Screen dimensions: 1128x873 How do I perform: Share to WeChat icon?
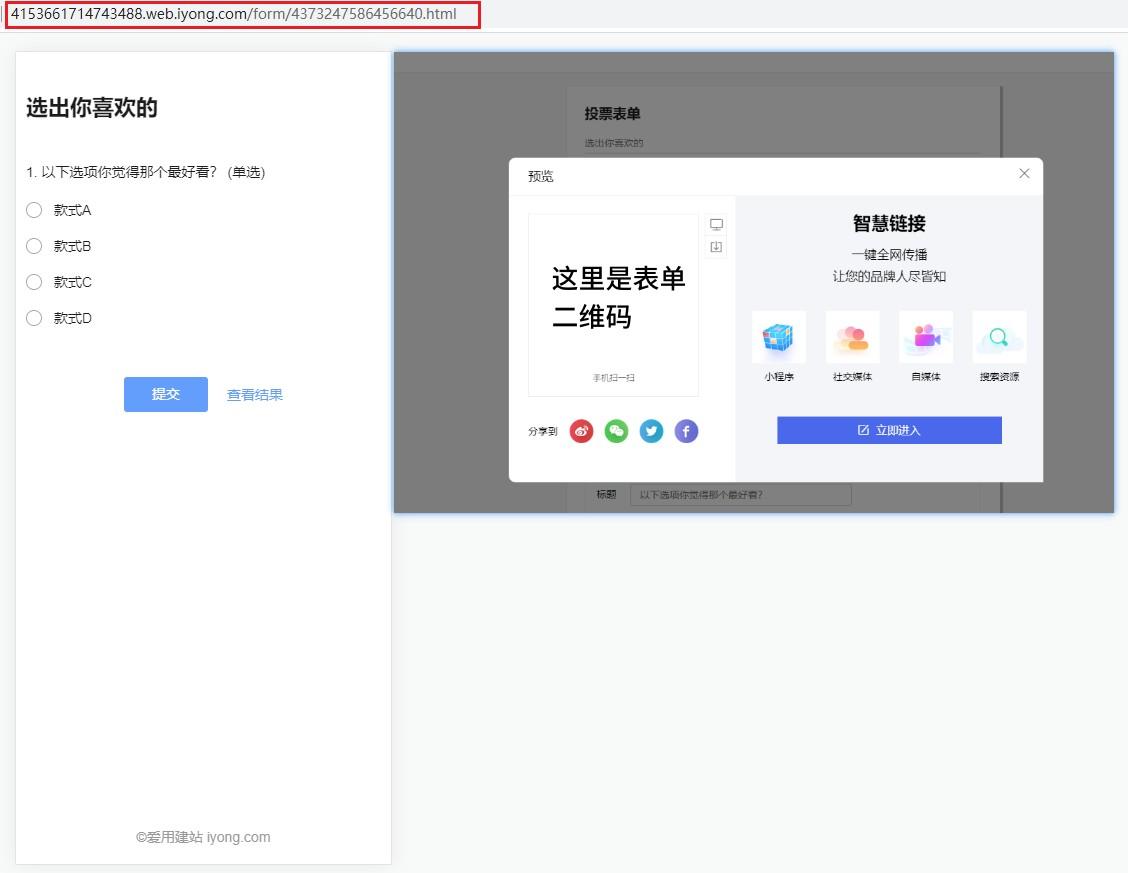(x=616, y=431)
